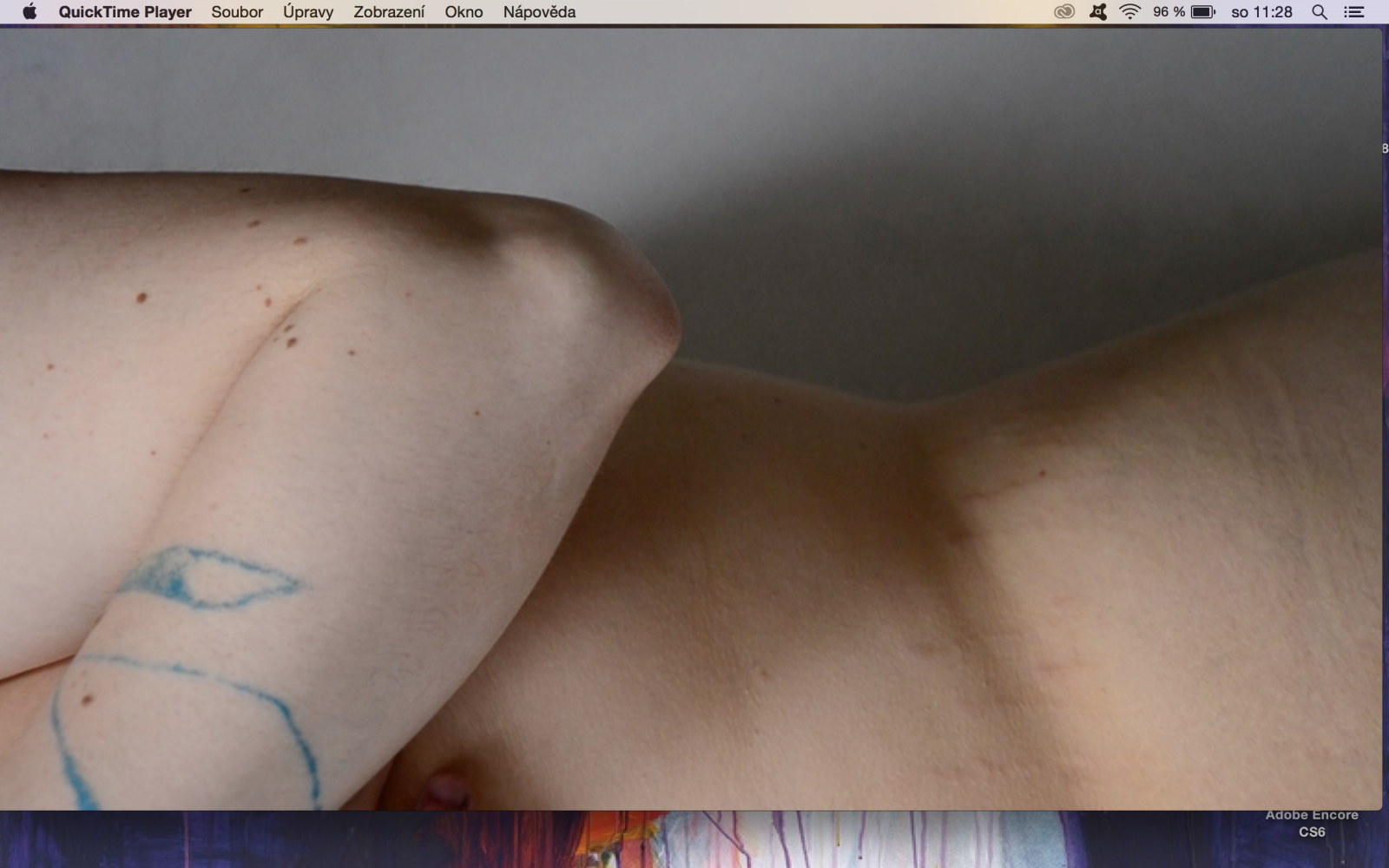The width and height of the screenshot is (1389, 868).
Task: Open the Úpravy menu
Action: [x=308, y=12]
